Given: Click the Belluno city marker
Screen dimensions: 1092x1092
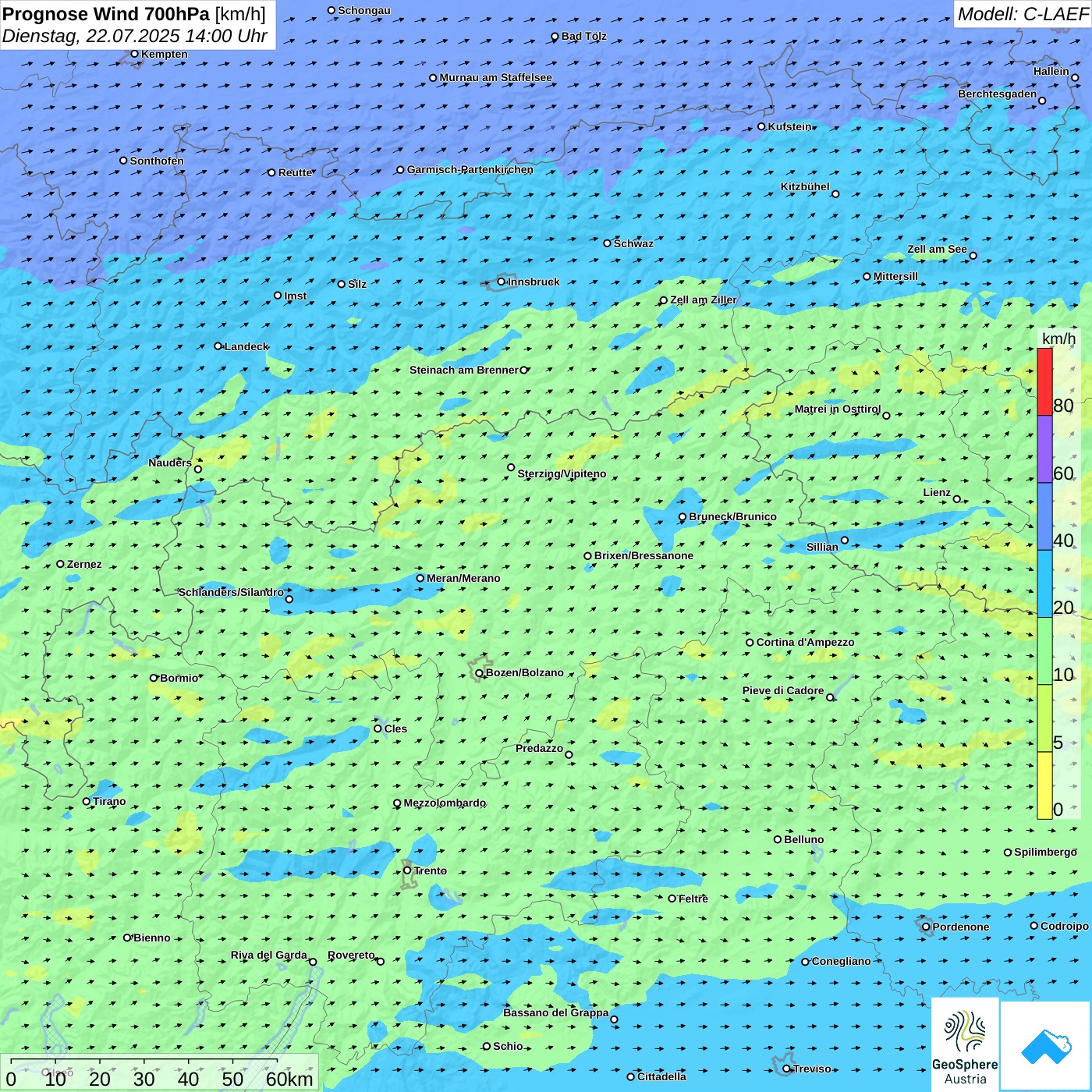Looking at the screenshot, I should [x=778, y=839].
